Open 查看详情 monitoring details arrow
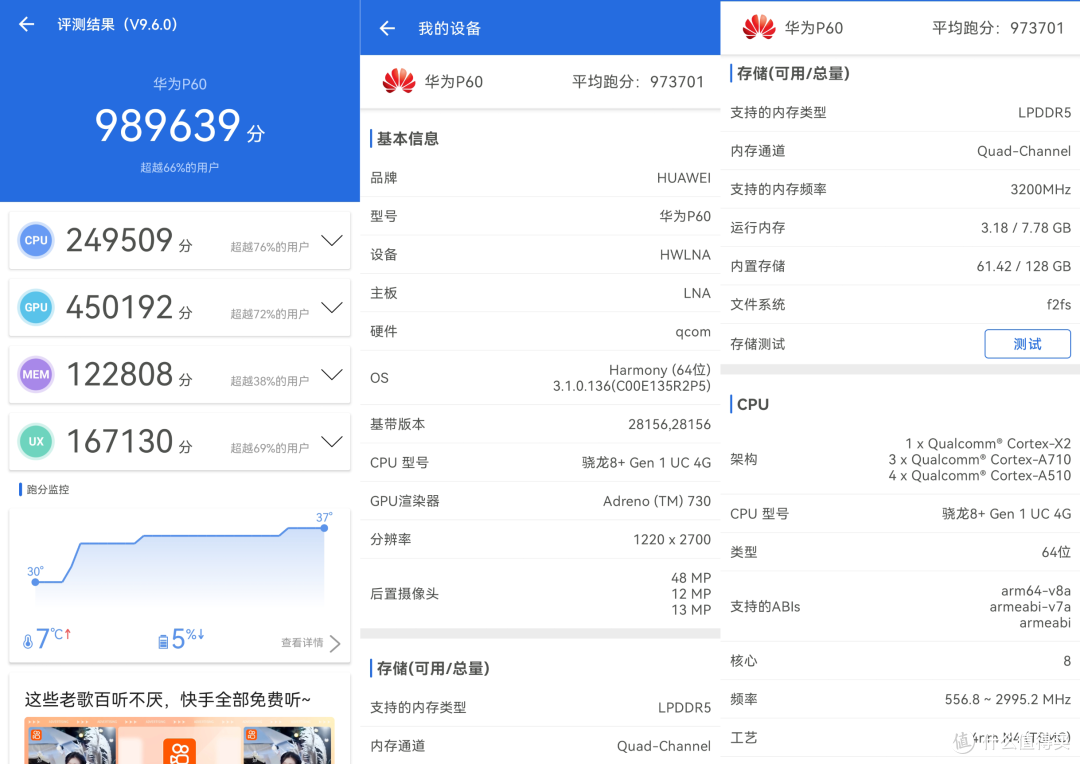Image resolution: width=1080 pixels, height=764 pixels. tap(335, 643)
